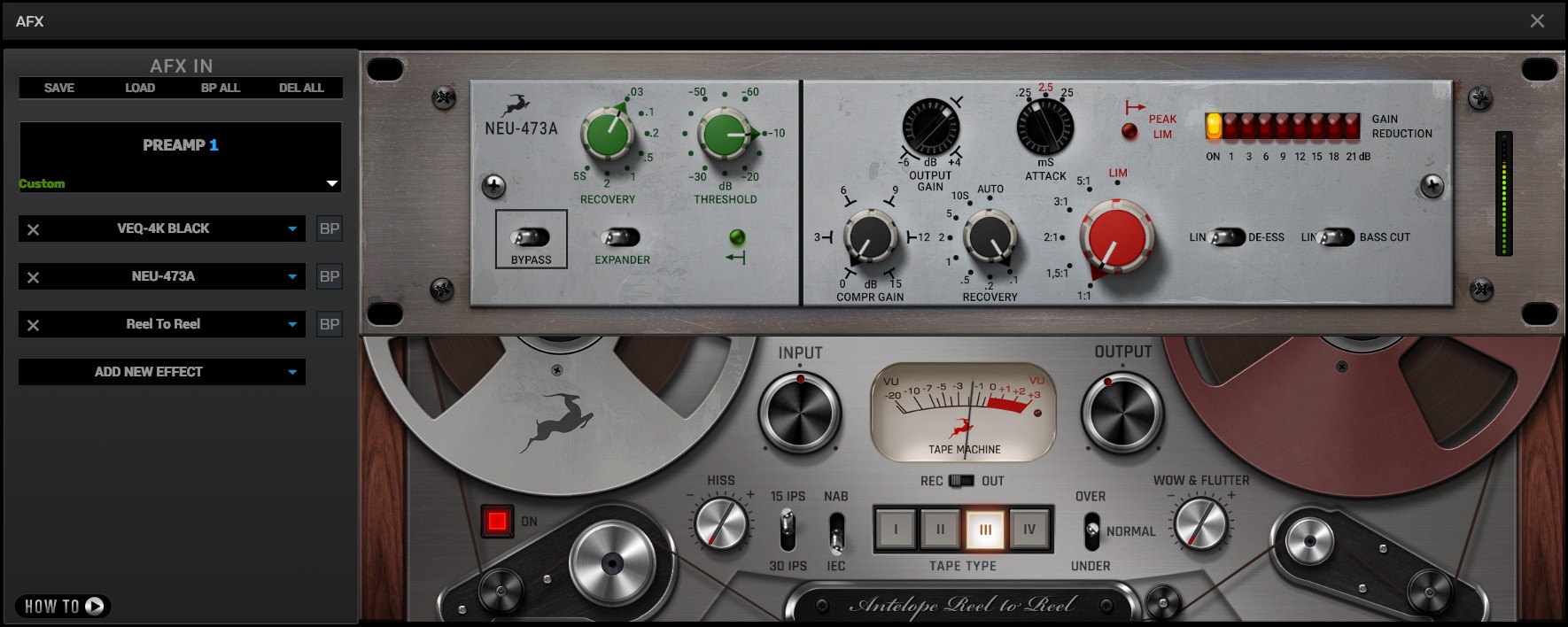1568x627 pixels.
Task: Click the red ratio knob
Action: tap(1116, 236)
